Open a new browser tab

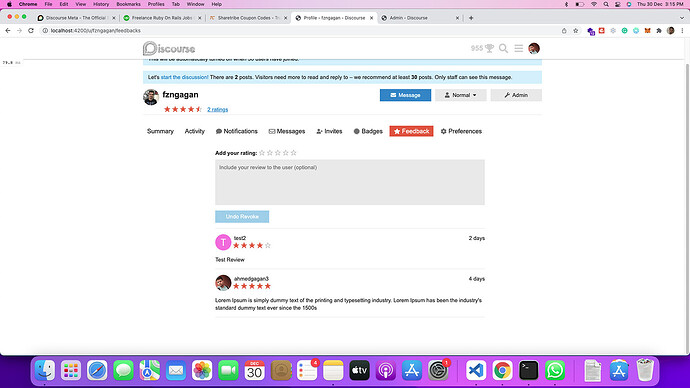[471, 18]
